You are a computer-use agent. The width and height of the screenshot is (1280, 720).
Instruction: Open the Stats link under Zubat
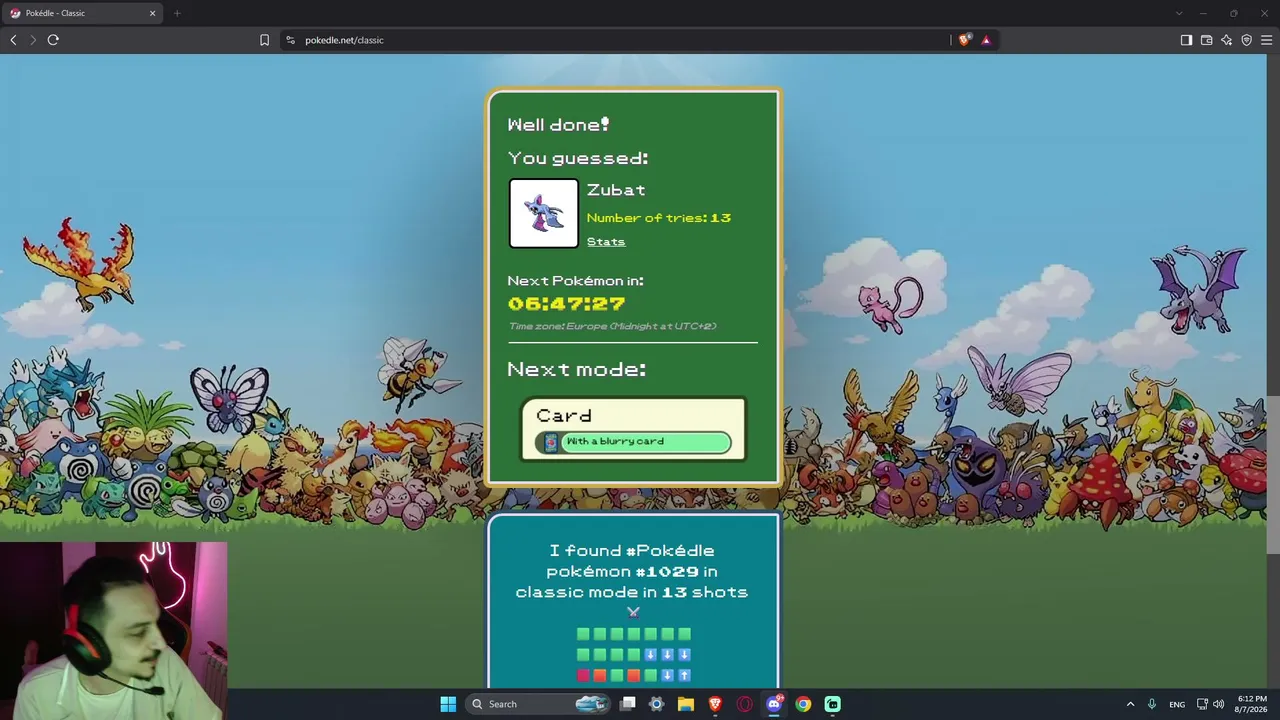[x=606, y=242]
